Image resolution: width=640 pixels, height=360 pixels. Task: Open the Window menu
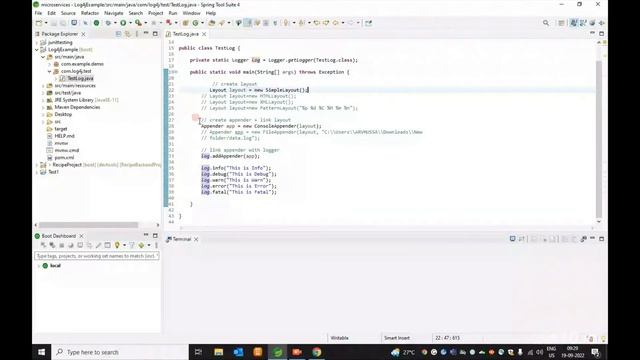tap(191, 13)
